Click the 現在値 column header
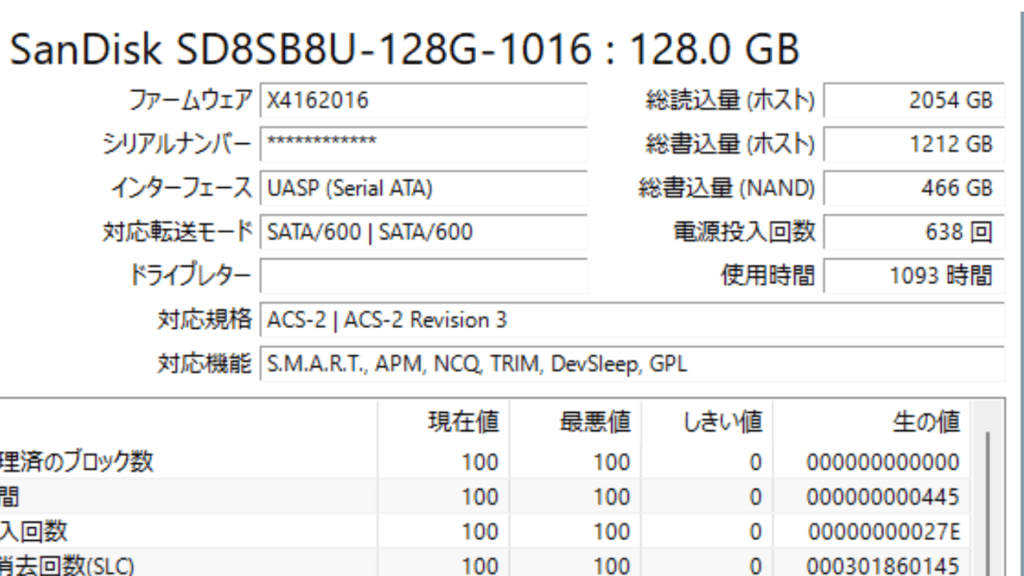 coord(462,422)
